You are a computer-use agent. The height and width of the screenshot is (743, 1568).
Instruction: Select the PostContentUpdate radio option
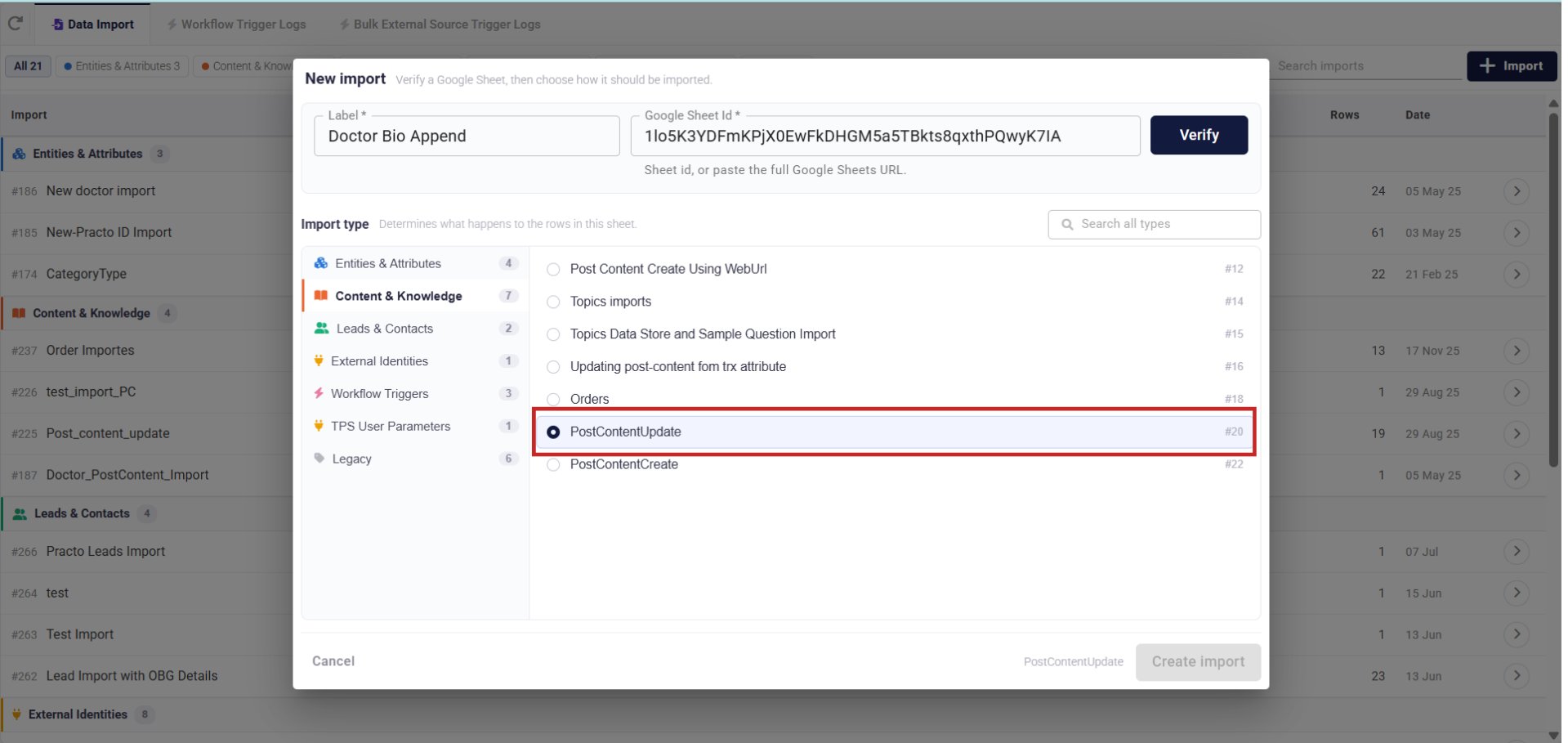[553, 432]
